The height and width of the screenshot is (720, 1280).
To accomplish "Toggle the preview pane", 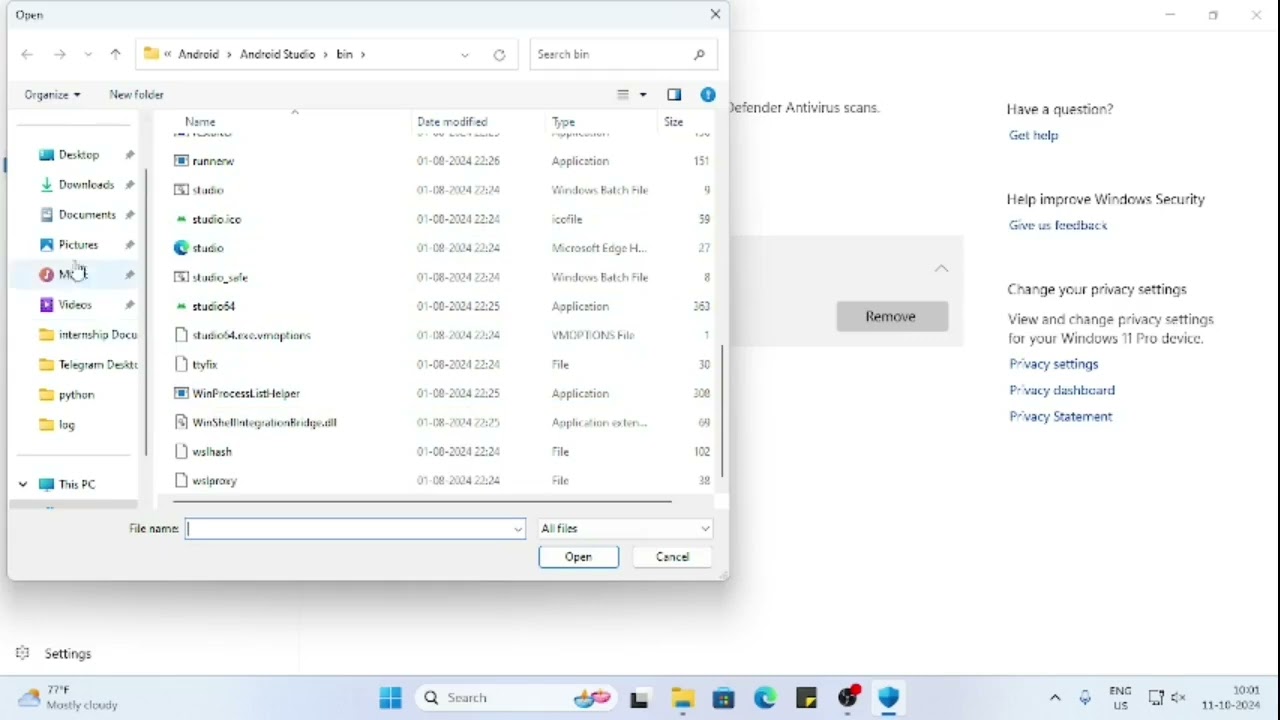I will pos(674,94).
